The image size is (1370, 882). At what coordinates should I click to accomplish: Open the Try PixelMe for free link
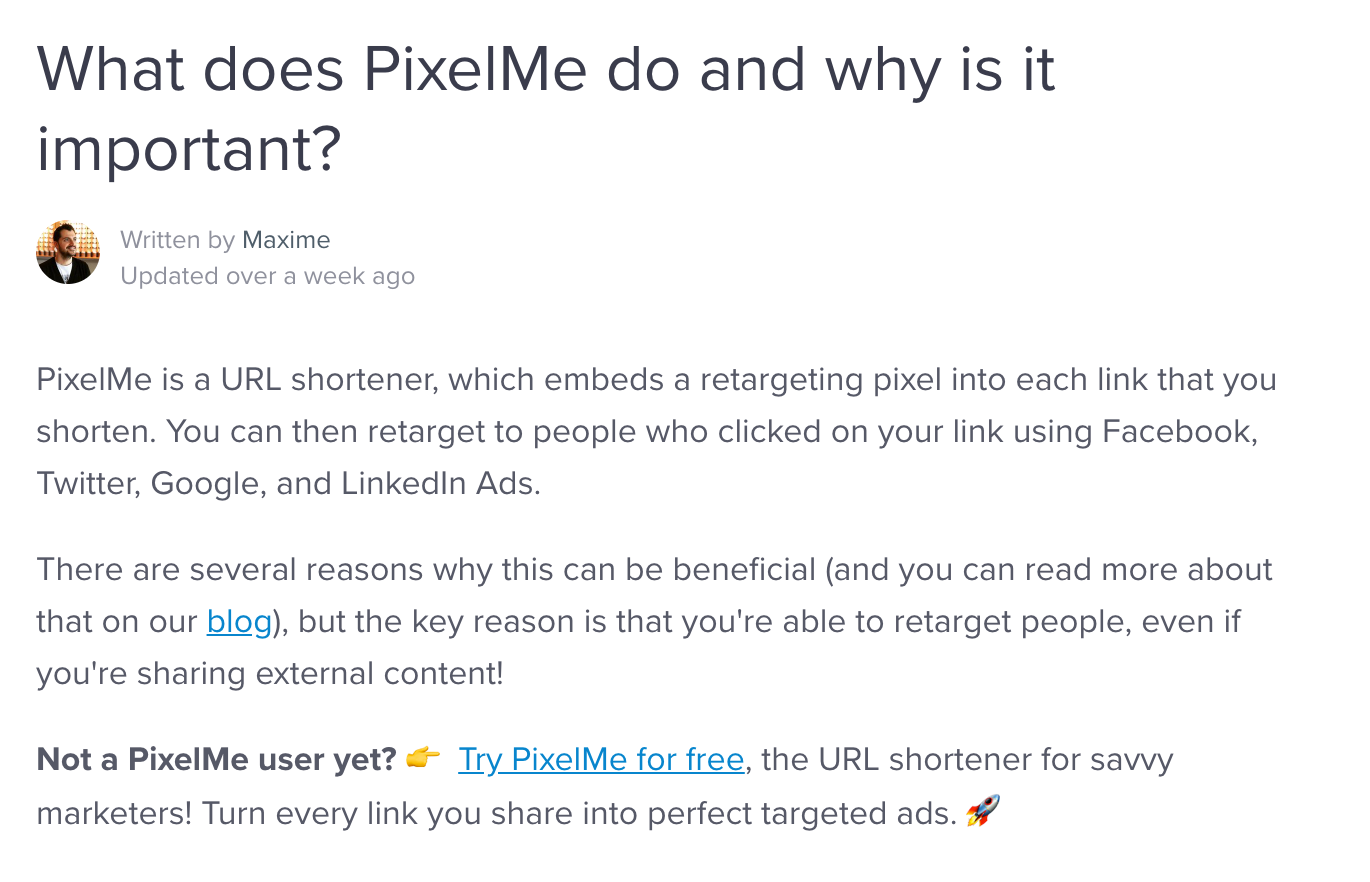click(601, 760)
